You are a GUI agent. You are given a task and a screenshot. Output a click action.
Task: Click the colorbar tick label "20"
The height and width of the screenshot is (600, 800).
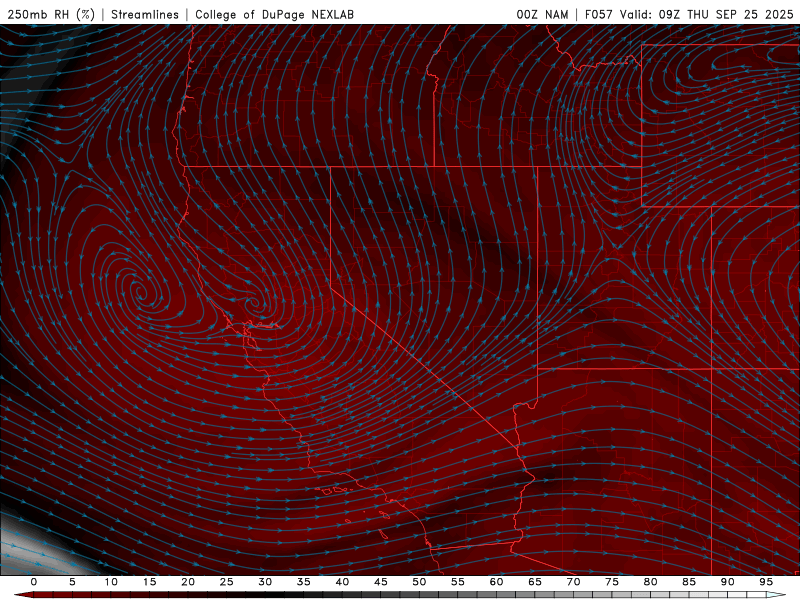[188, 582]
